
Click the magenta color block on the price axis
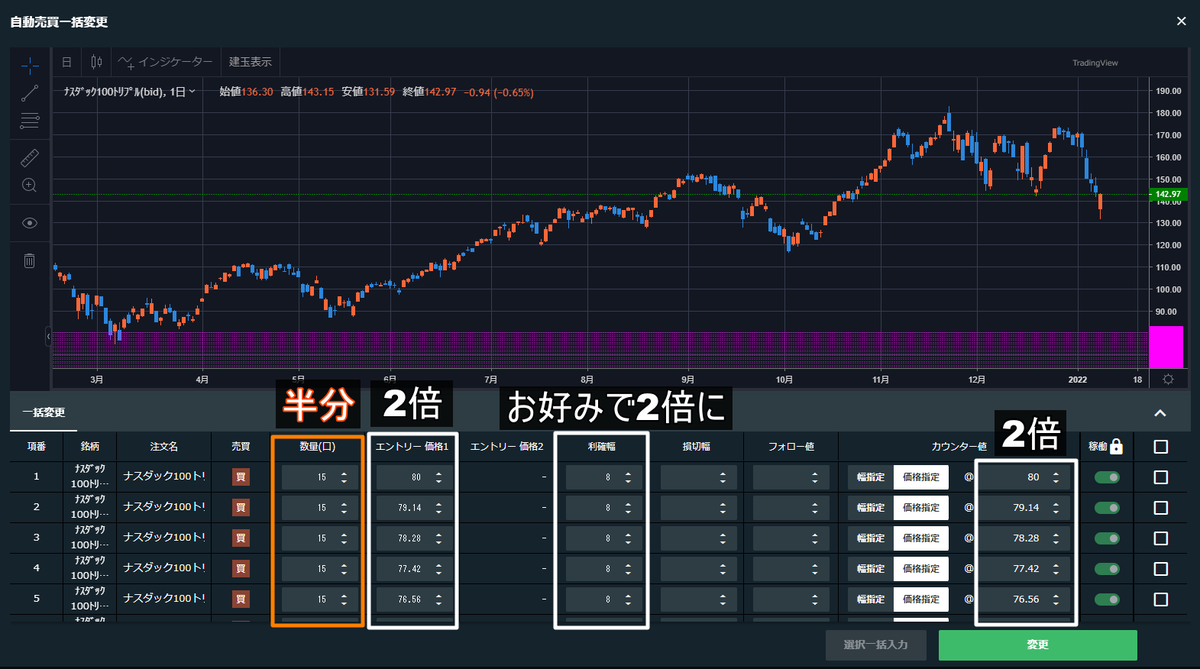point(1167,346)
